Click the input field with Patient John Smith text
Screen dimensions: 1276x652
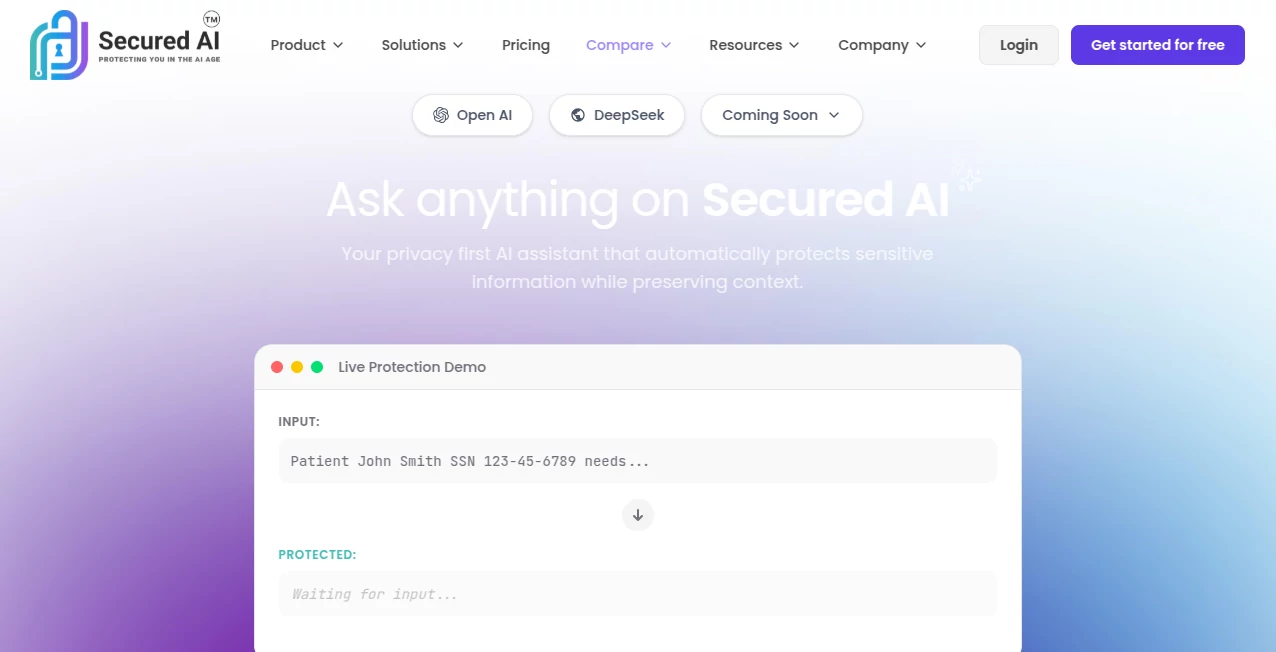tap(637, 461)
